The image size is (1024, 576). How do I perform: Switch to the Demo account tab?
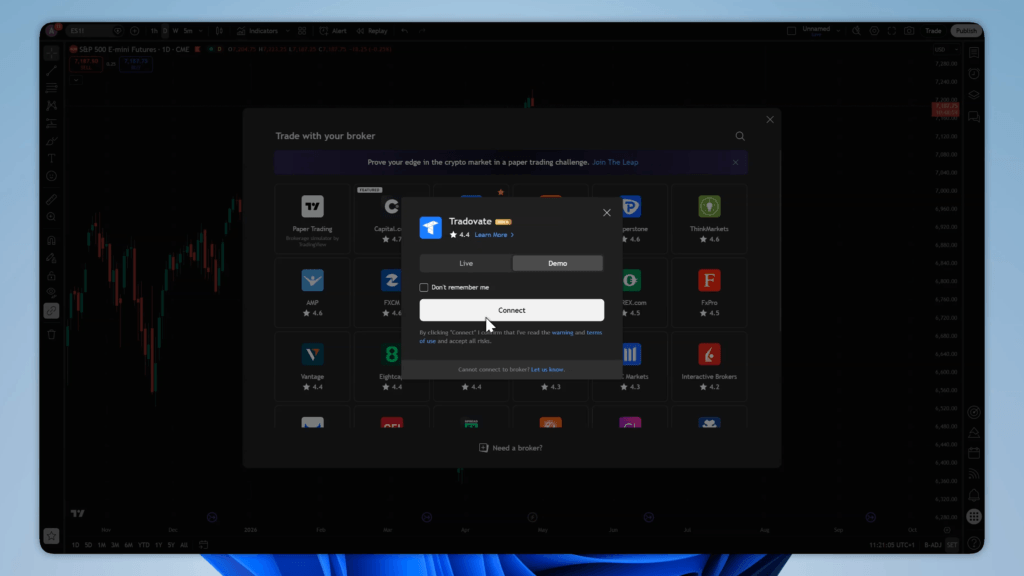coord(557,263)
